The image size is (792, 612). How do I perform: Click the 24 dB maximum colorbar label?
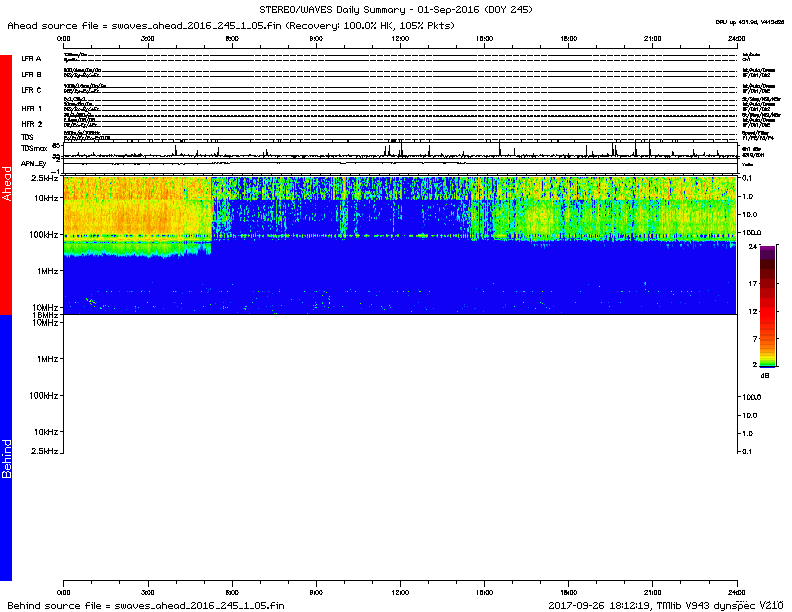click(754, 245)
